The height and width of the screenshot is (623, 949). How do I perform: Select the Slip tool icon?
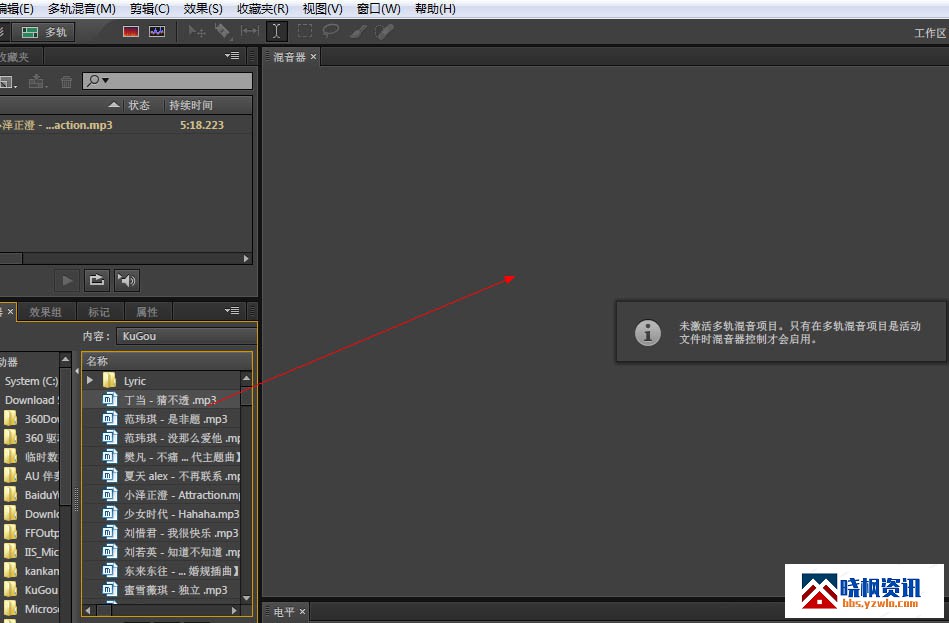coord(249,31)
